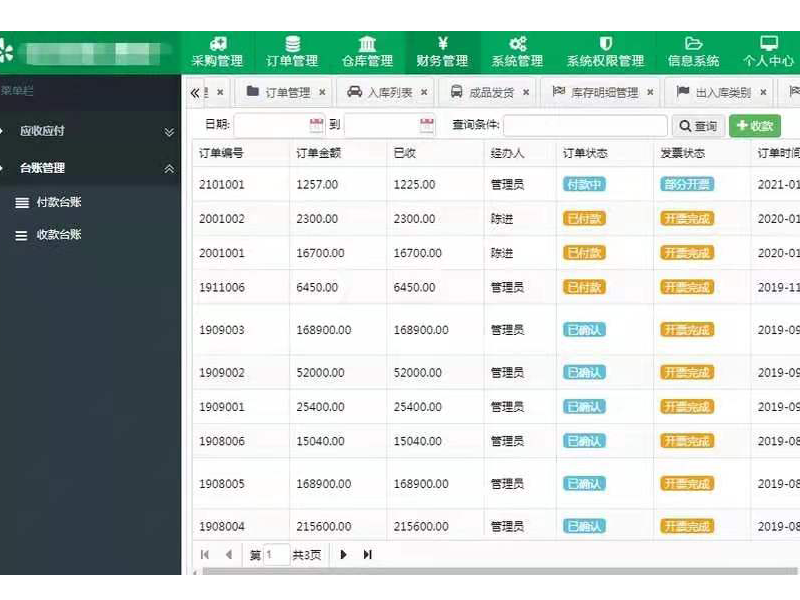Viewport: 800px width, 600px height.
Task: Open 信息系统 folder icon in top navigation
Action: (x=693, y=44)
